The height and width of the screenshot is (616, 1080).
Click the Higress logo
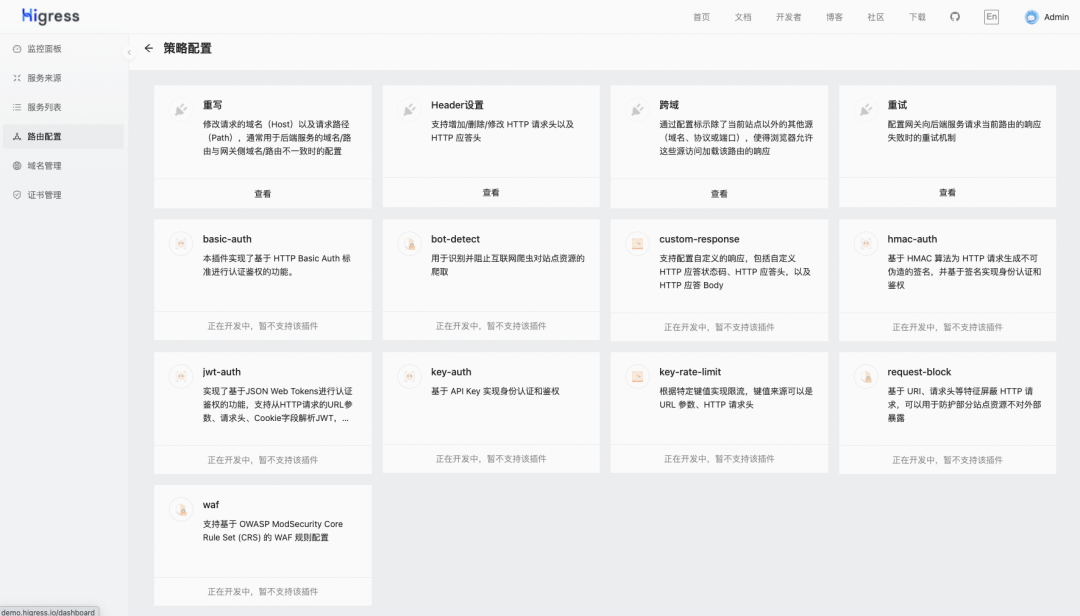click(x=51, y=17)
